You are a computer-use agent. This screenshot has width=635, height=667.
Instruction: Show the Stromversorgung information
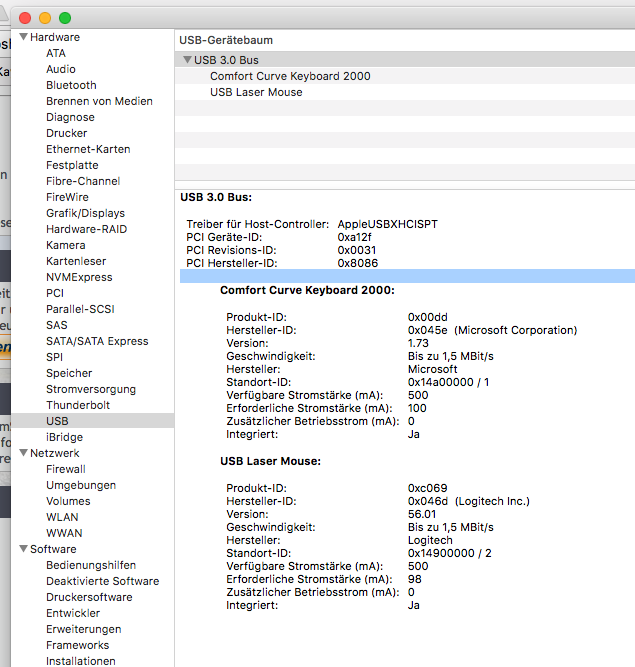point(90,389)
